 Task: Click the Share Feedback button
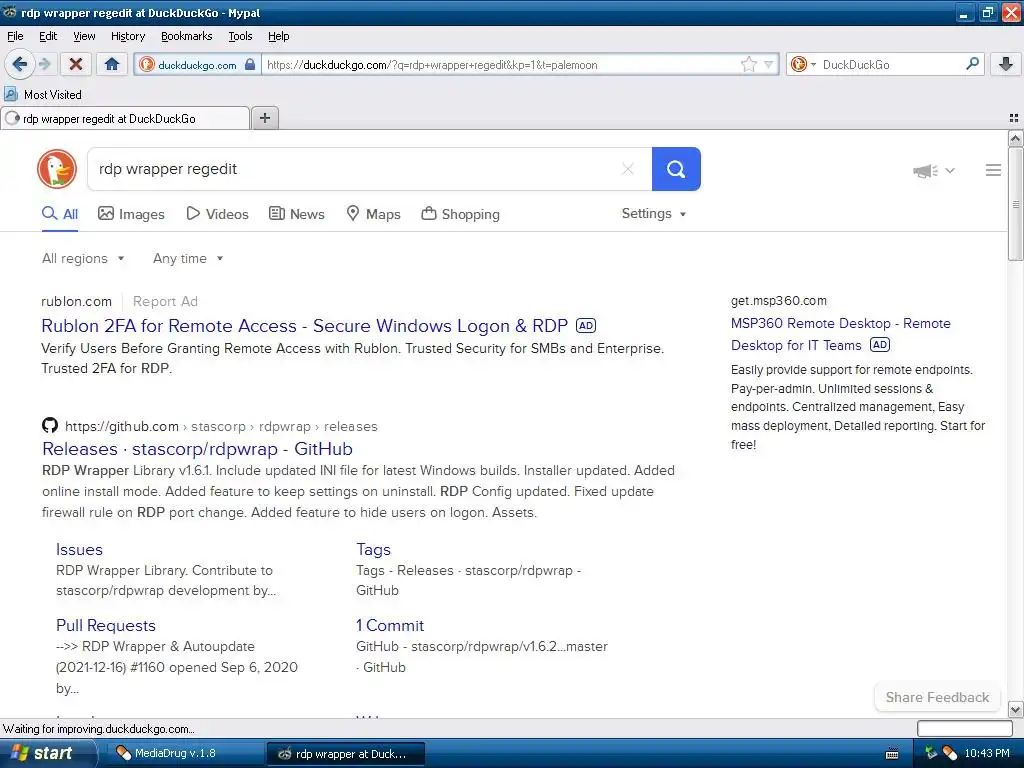click(937, 697)
